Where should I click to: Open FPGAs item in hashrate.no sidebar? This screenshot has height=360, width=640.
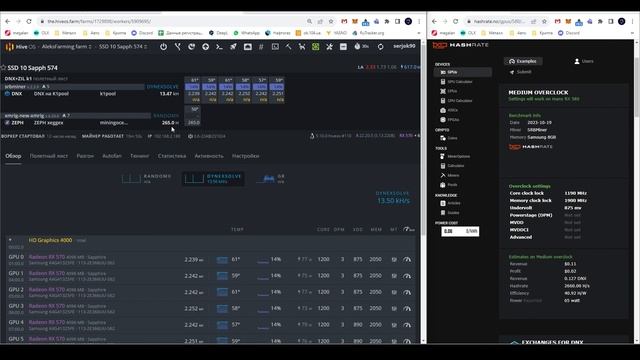[x=449, y=120]
